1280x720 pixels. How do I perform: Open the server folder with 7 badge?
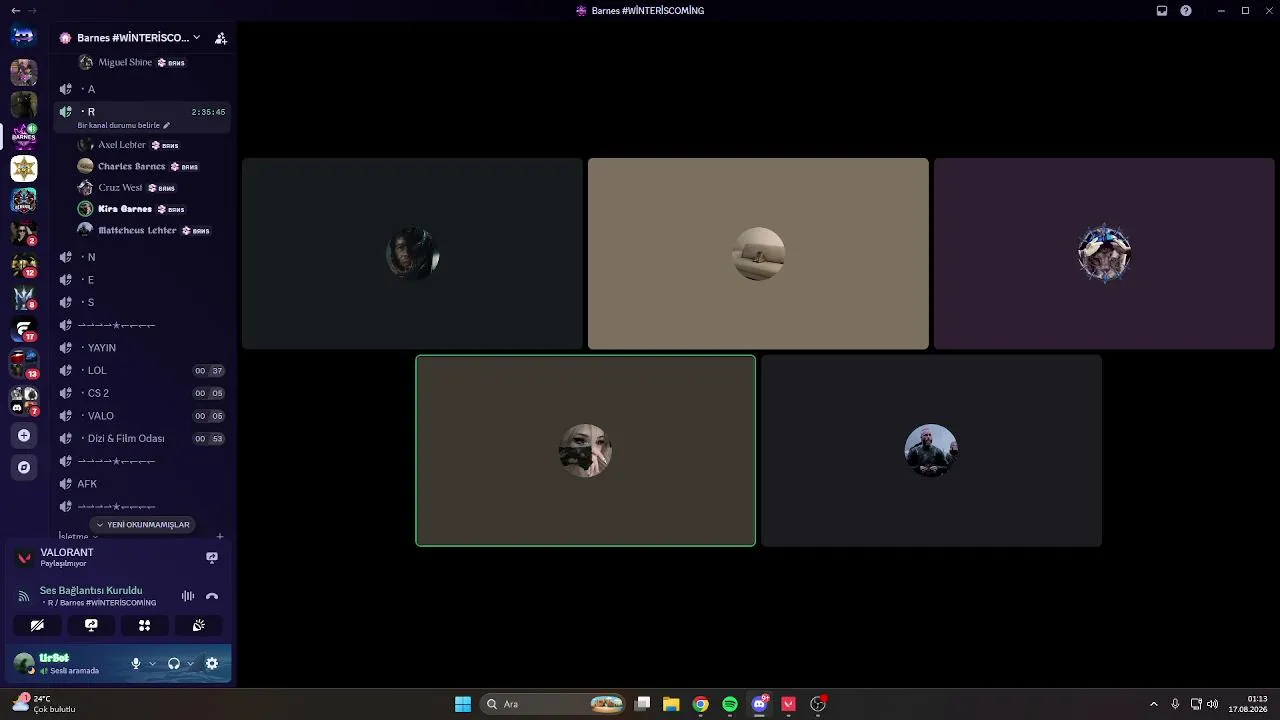click(x=24, y=401)
